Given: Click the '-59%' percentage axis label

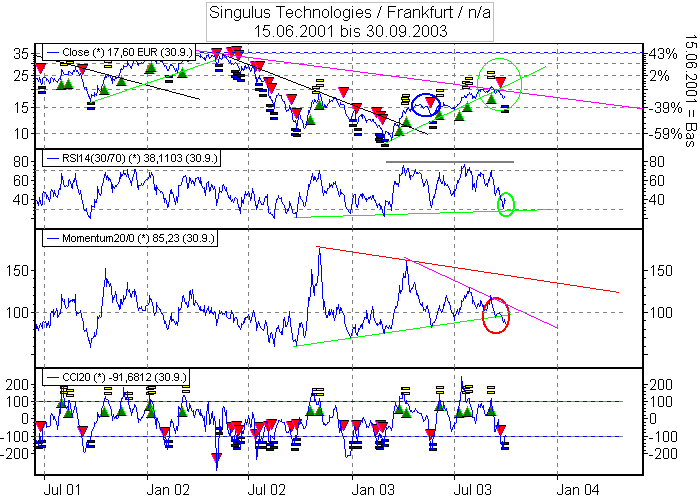Looking at the screenshot, I should [x=664, y=133].
